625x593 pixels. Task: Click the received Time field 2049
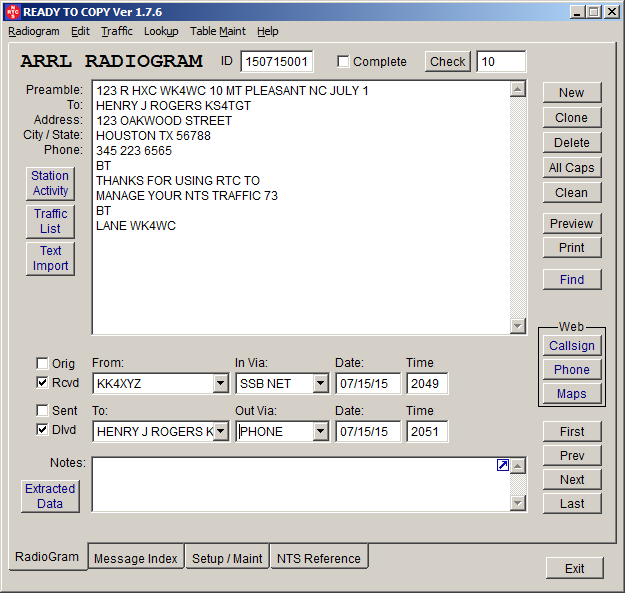427,383
